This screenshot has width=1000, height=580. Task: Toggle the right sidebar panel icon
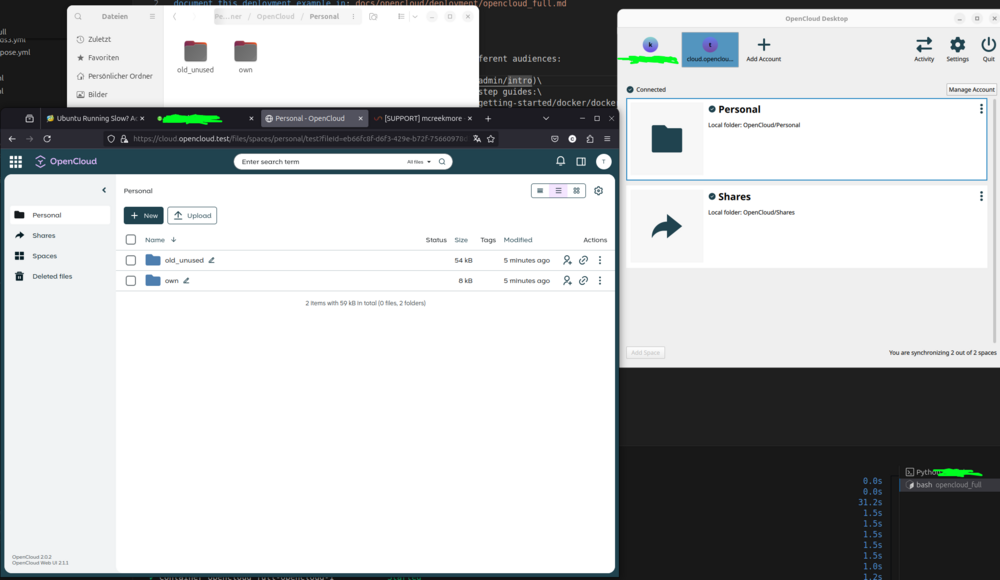tap(581, 162)
